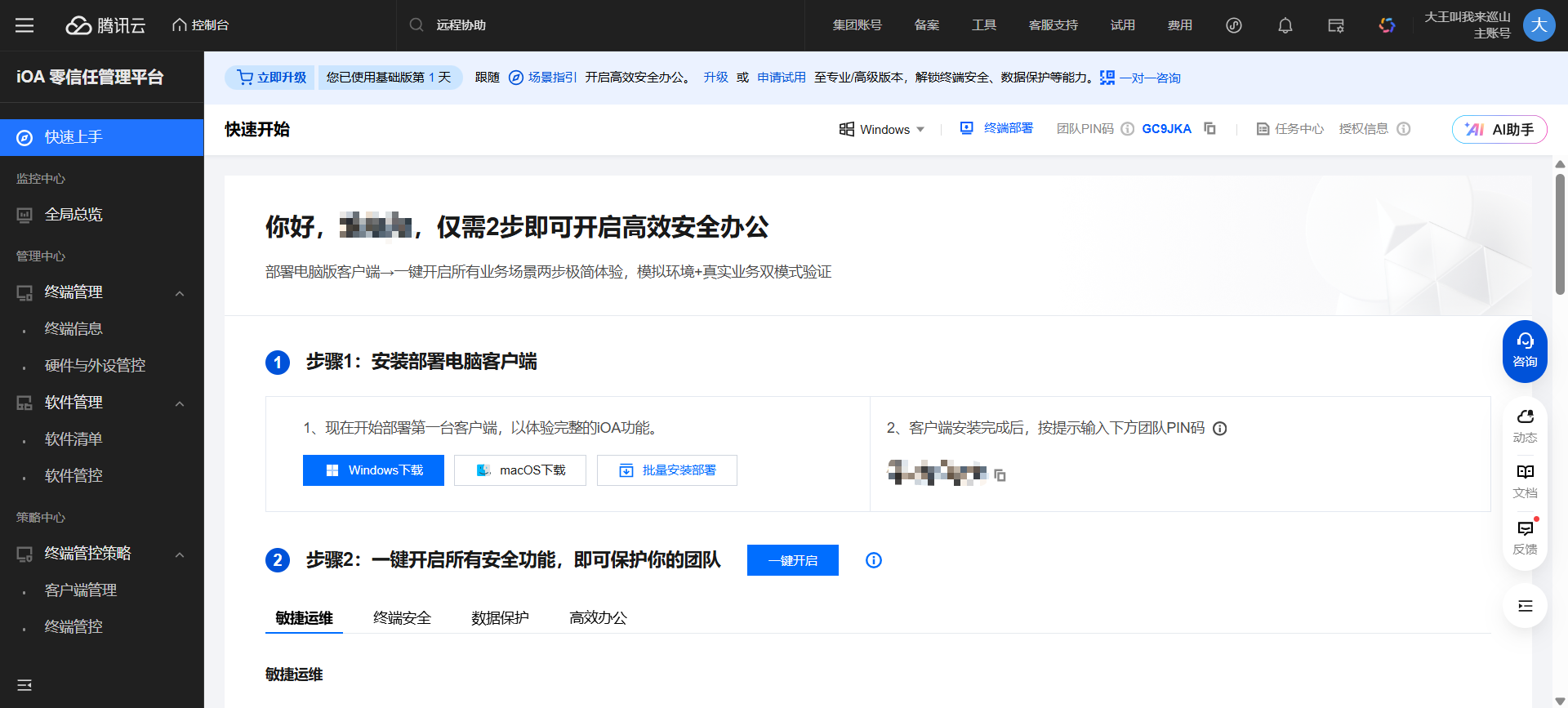Viewport: 1568px width, 708px height.
Task: Switch to the 数据保护 tab
Action: pyautogui.click(x=500, y=618)
